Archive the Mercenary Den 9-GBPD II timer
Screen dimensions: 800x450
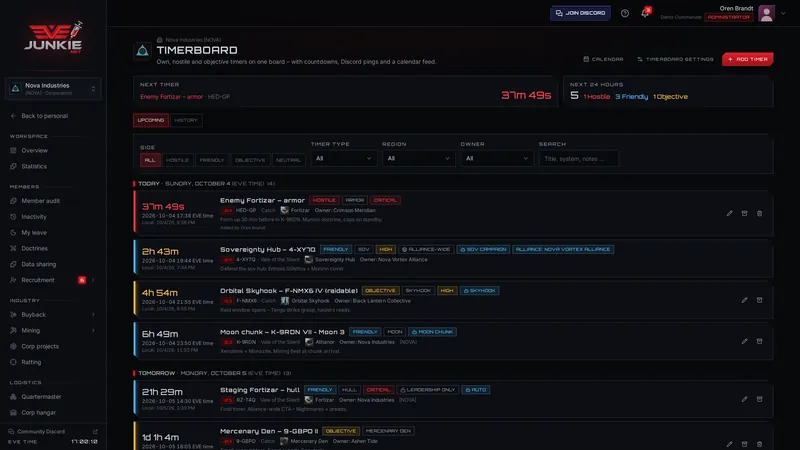[x=744, y=444]
